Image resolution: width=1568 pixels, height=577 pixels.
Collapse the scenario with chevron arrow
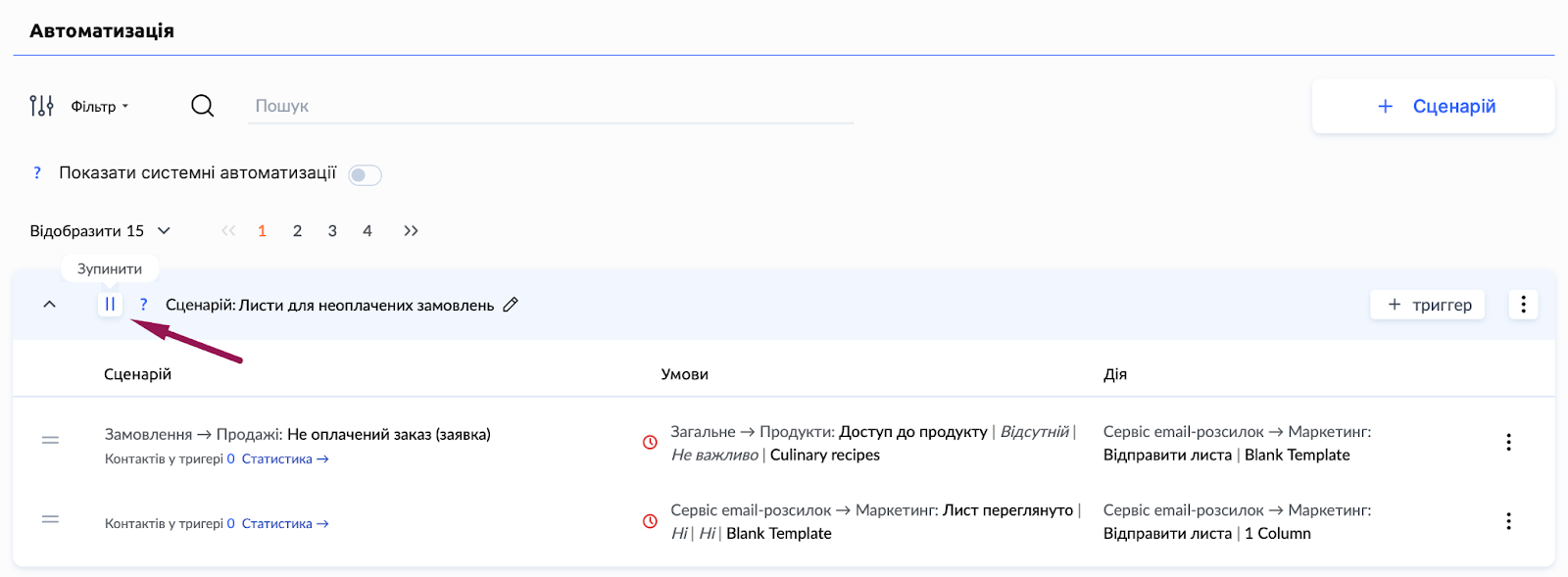click(50, 305)
